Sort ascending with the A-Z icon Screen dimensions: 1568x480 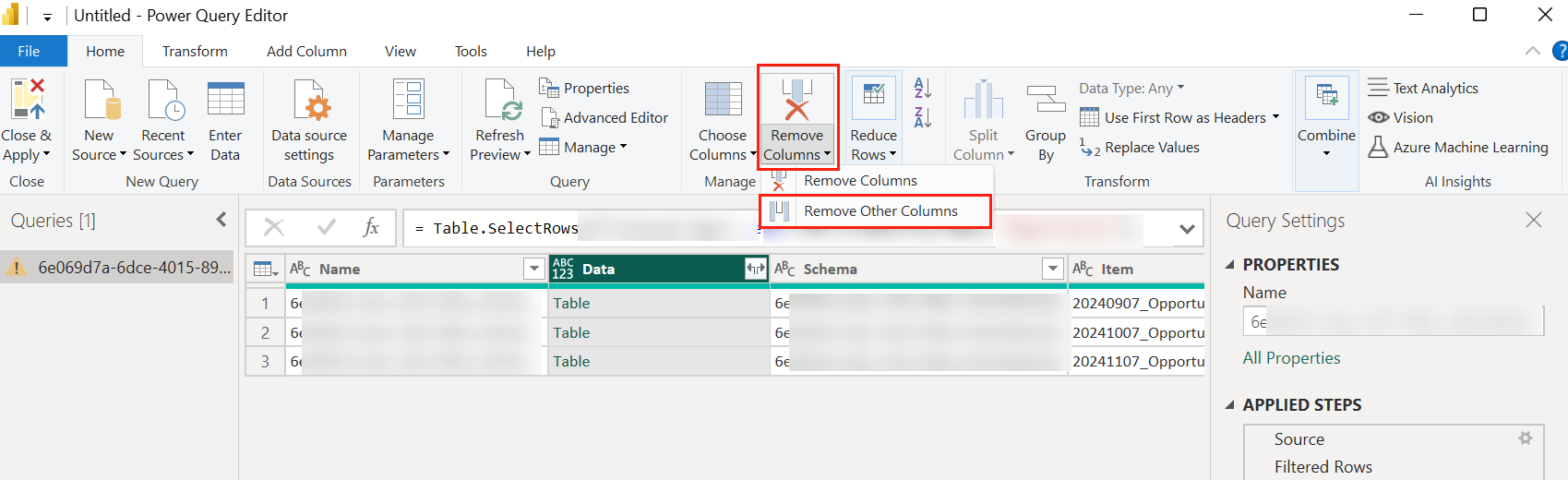(x=922, y=88)
